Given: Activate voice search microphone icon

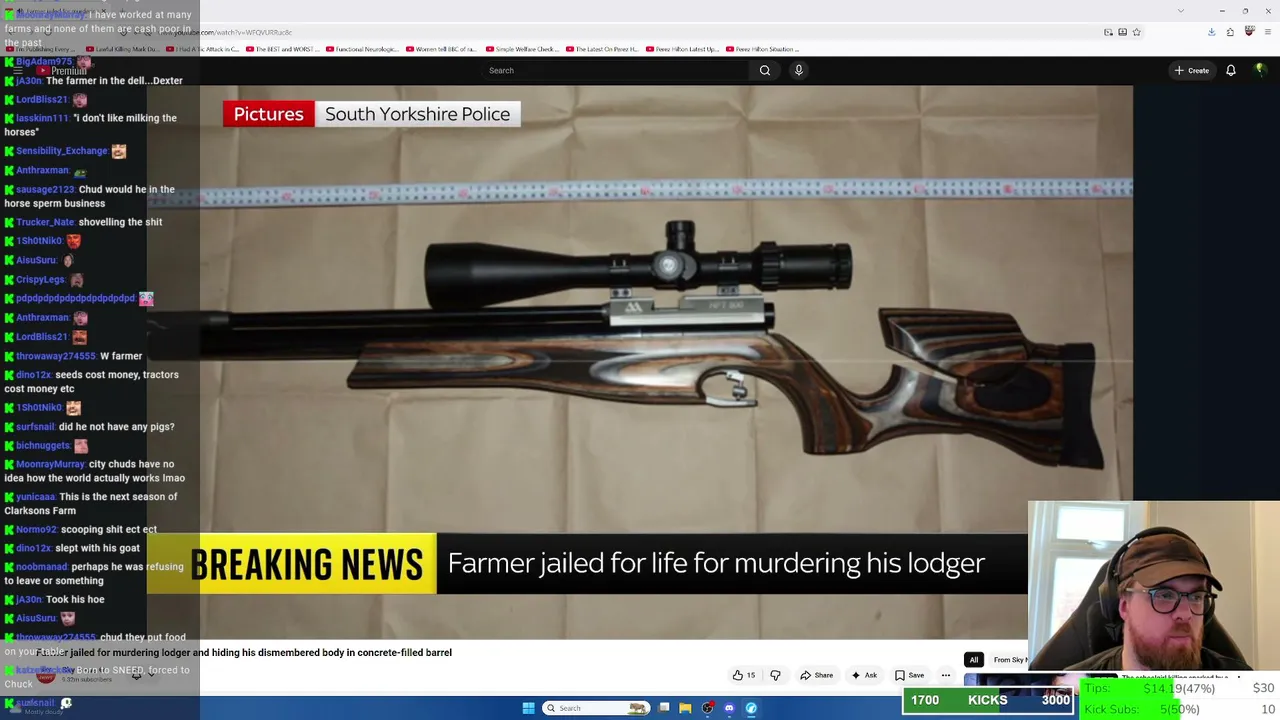Looking at the screenshot, I should (x=798, y=70).
